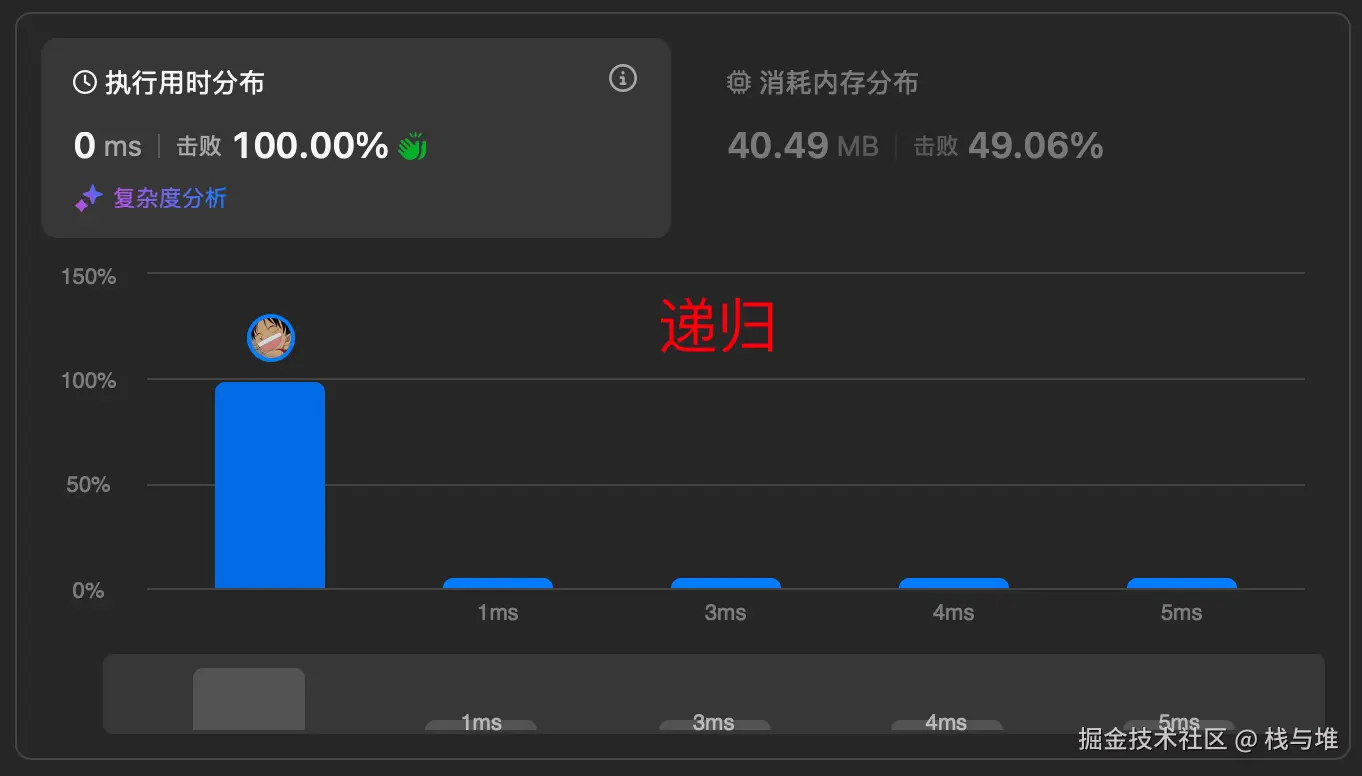Image resolution: width=1362 pixels, height=776 pixels.
Task: Select the 执行用时分布 tab
Action: point(356,138)
